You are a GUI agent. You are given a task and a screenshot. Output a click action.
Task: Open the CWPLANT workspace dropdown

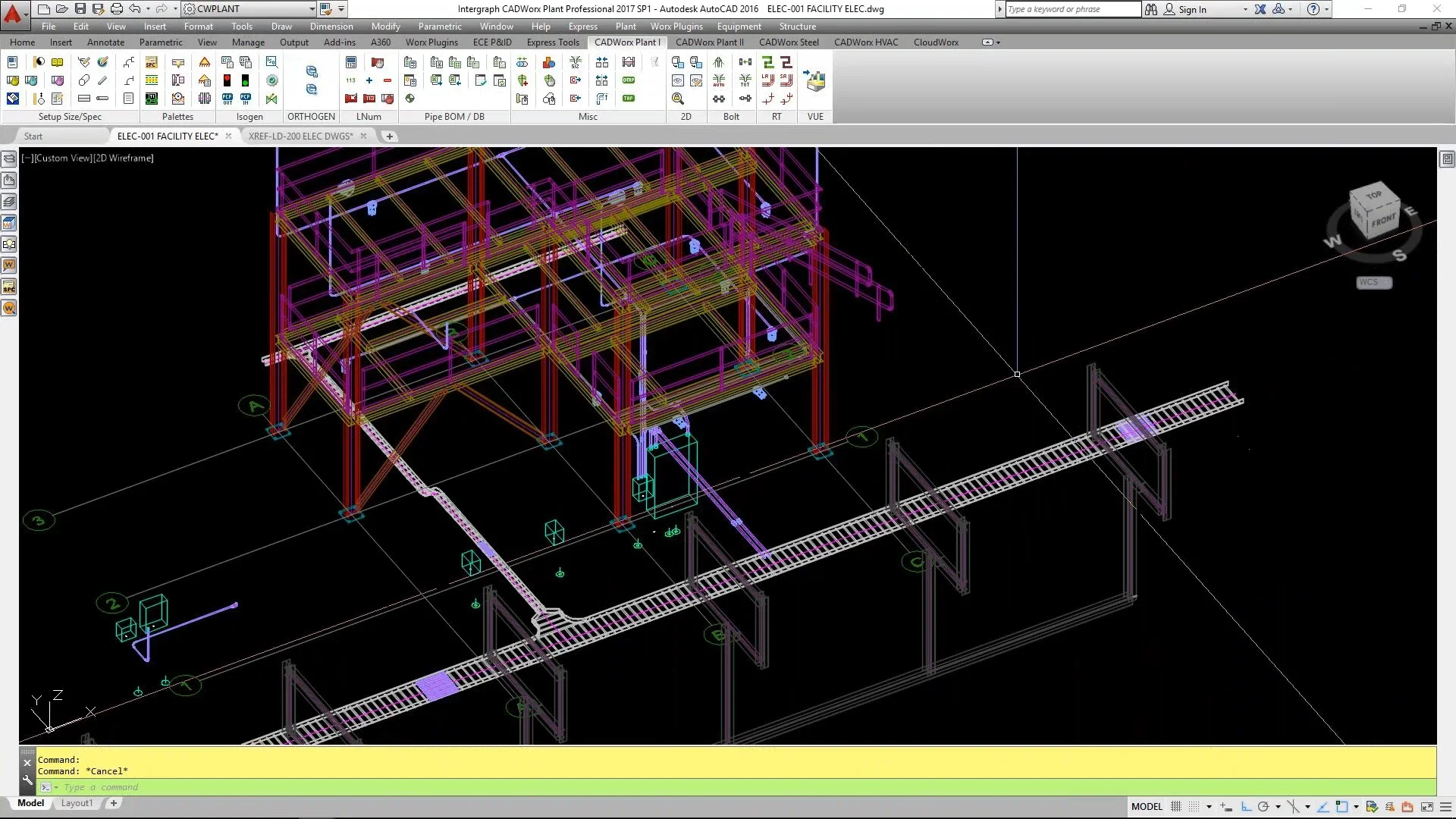tap(311, 9)
